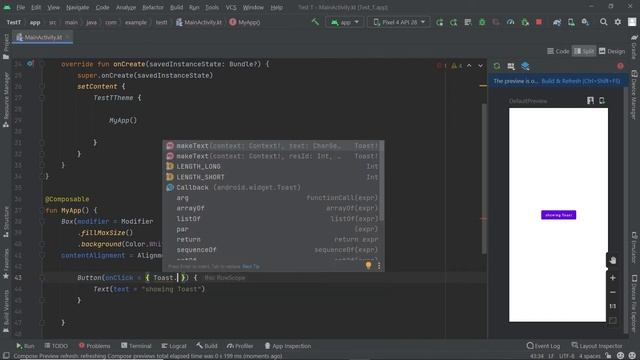Click Deploy DefaultPreview to device icon
Screen dimensions: 640x360
click(x=602, y=100)
